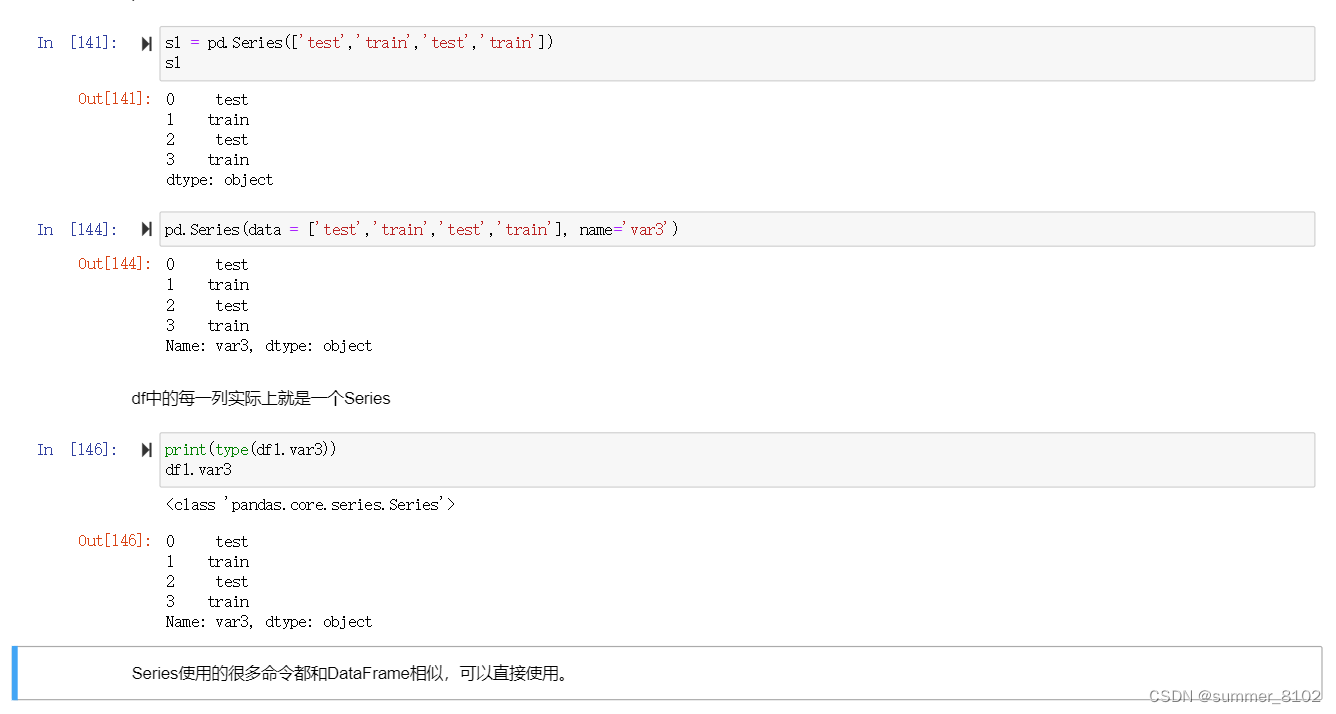Viewport: 1336px width, 714px height.
Task: Click 'print(type(df1.var3))' code line
Action: tap(251, 450)
